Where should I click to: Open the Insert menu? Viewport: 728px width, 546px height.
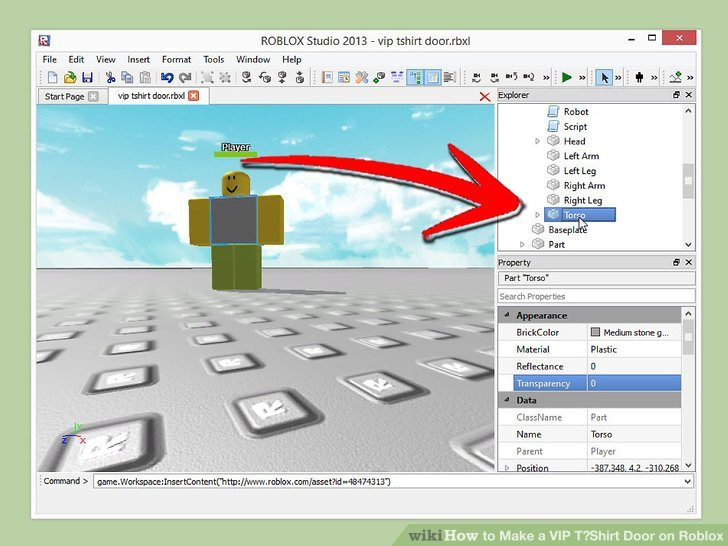point(138,59)
